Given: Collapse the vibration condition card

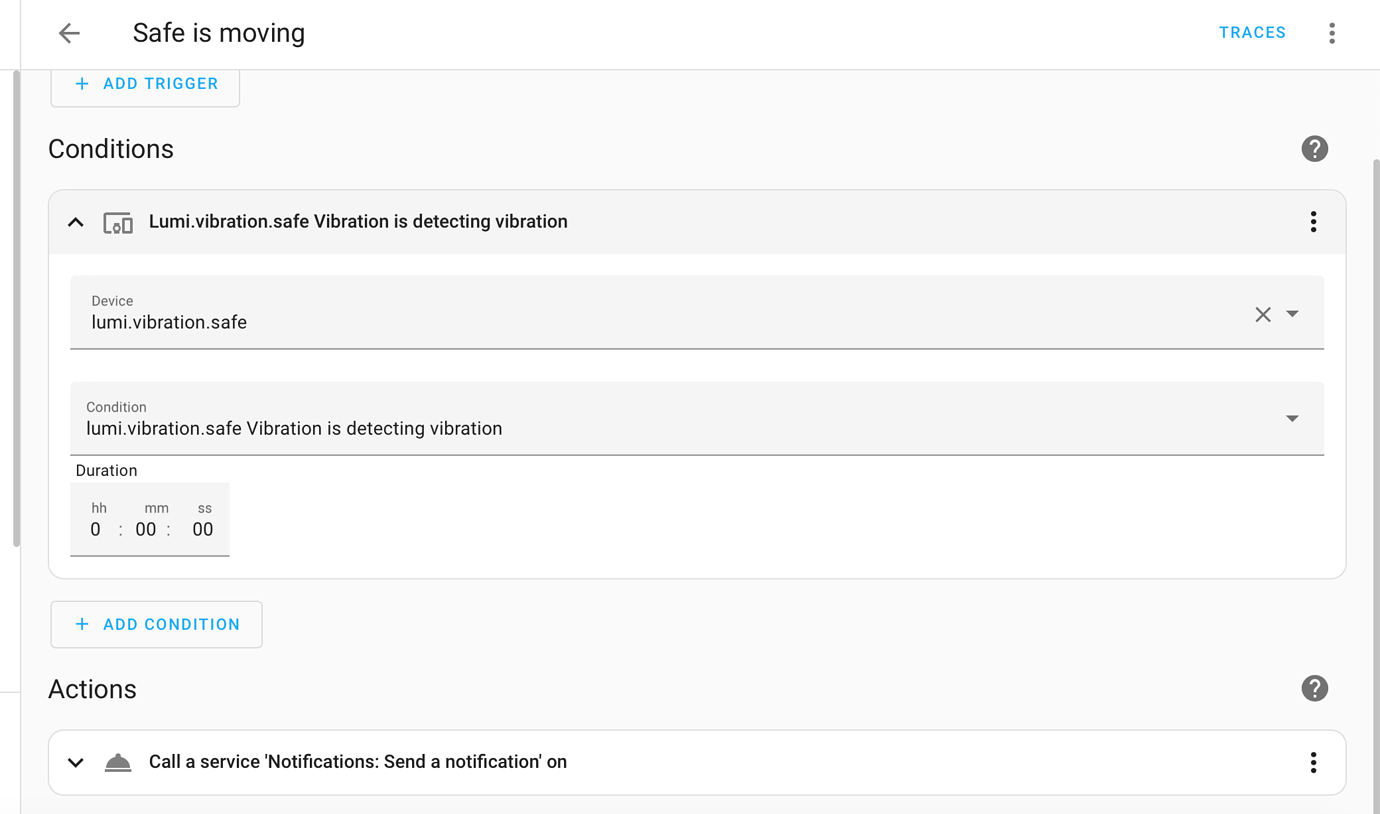Looking at the screenshot, I should 75,221.
